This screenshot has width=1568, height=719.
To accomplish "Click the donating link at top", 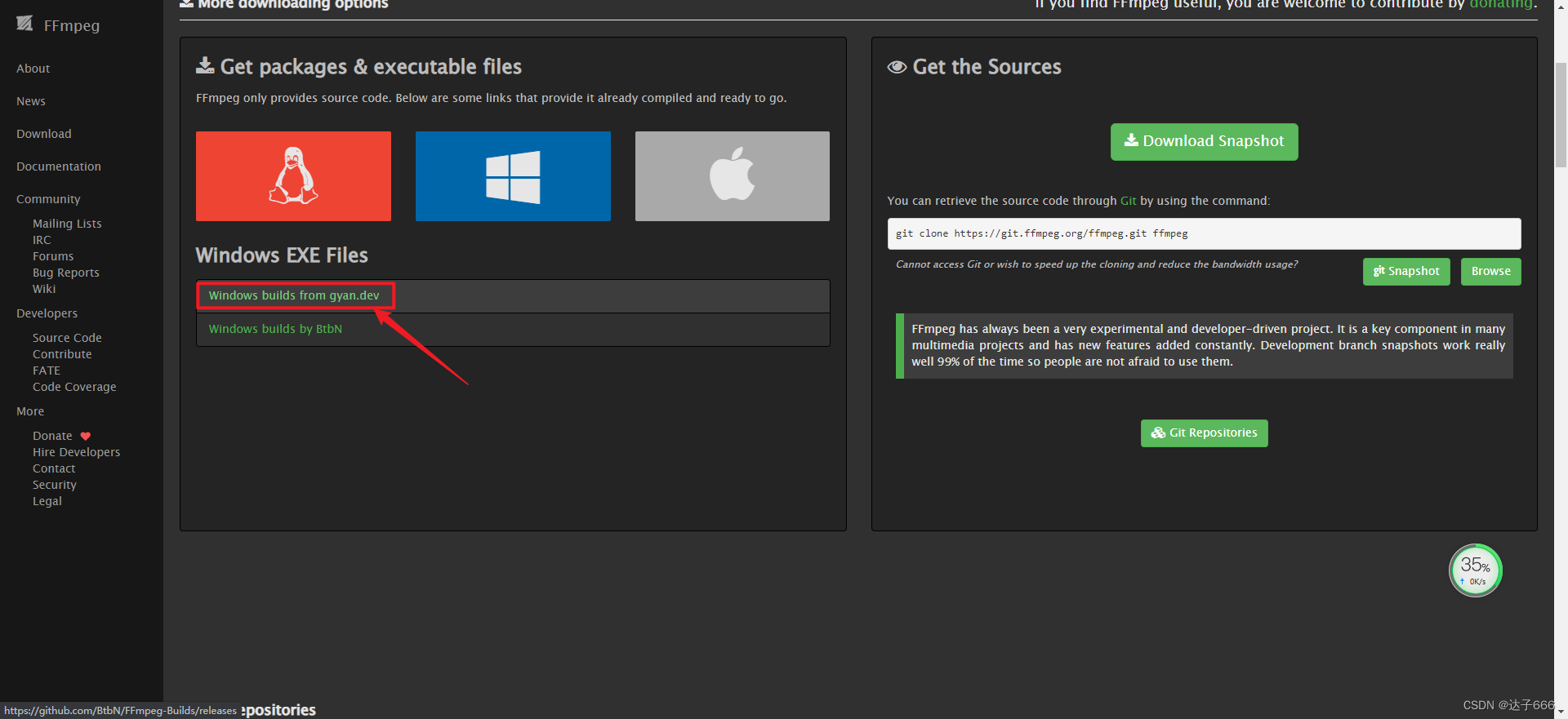I will point(1501,4).
